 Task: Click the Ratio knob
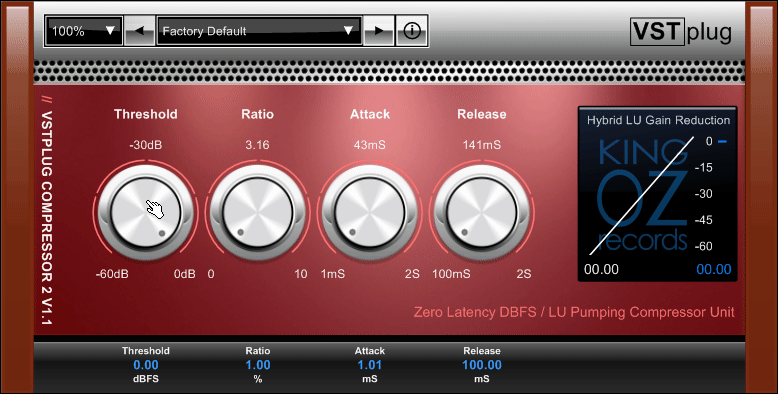click(258, 212)
